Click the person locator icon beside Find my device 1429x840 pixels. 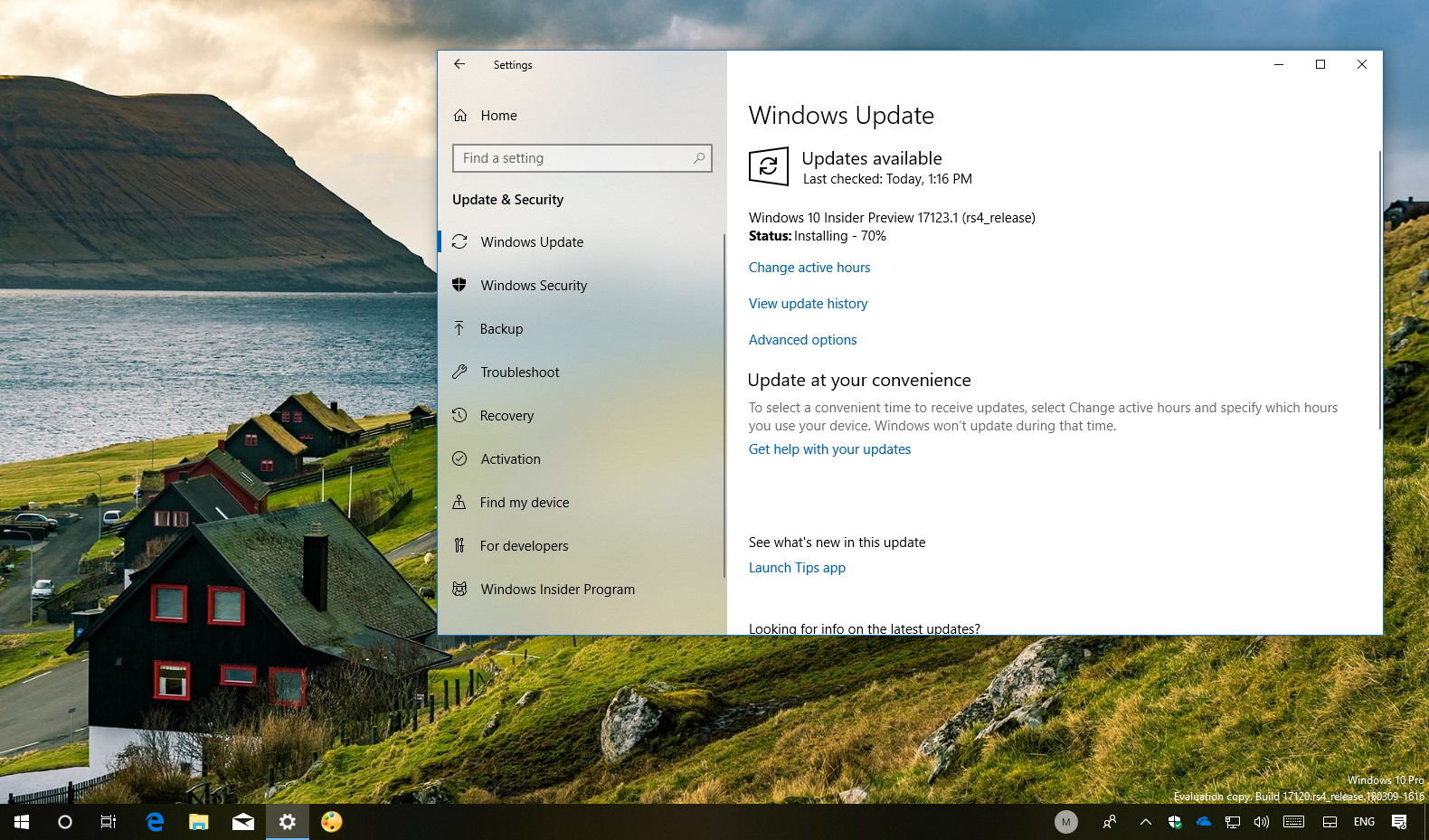coord(459,502)
